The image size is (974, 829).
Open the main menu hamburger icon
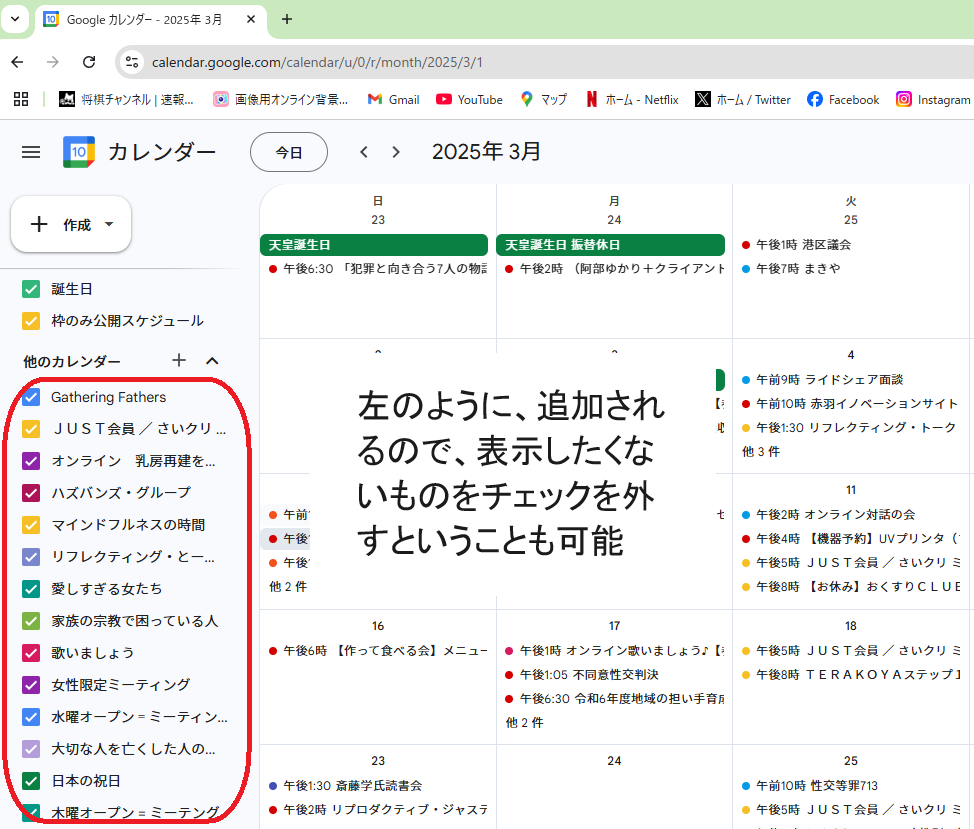point(31,152)
